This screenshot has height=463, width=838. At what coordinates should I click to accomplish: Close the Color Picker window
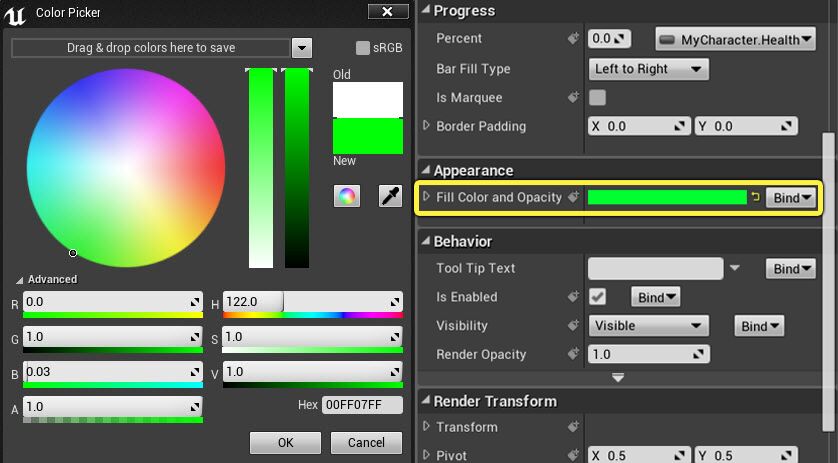388,11
